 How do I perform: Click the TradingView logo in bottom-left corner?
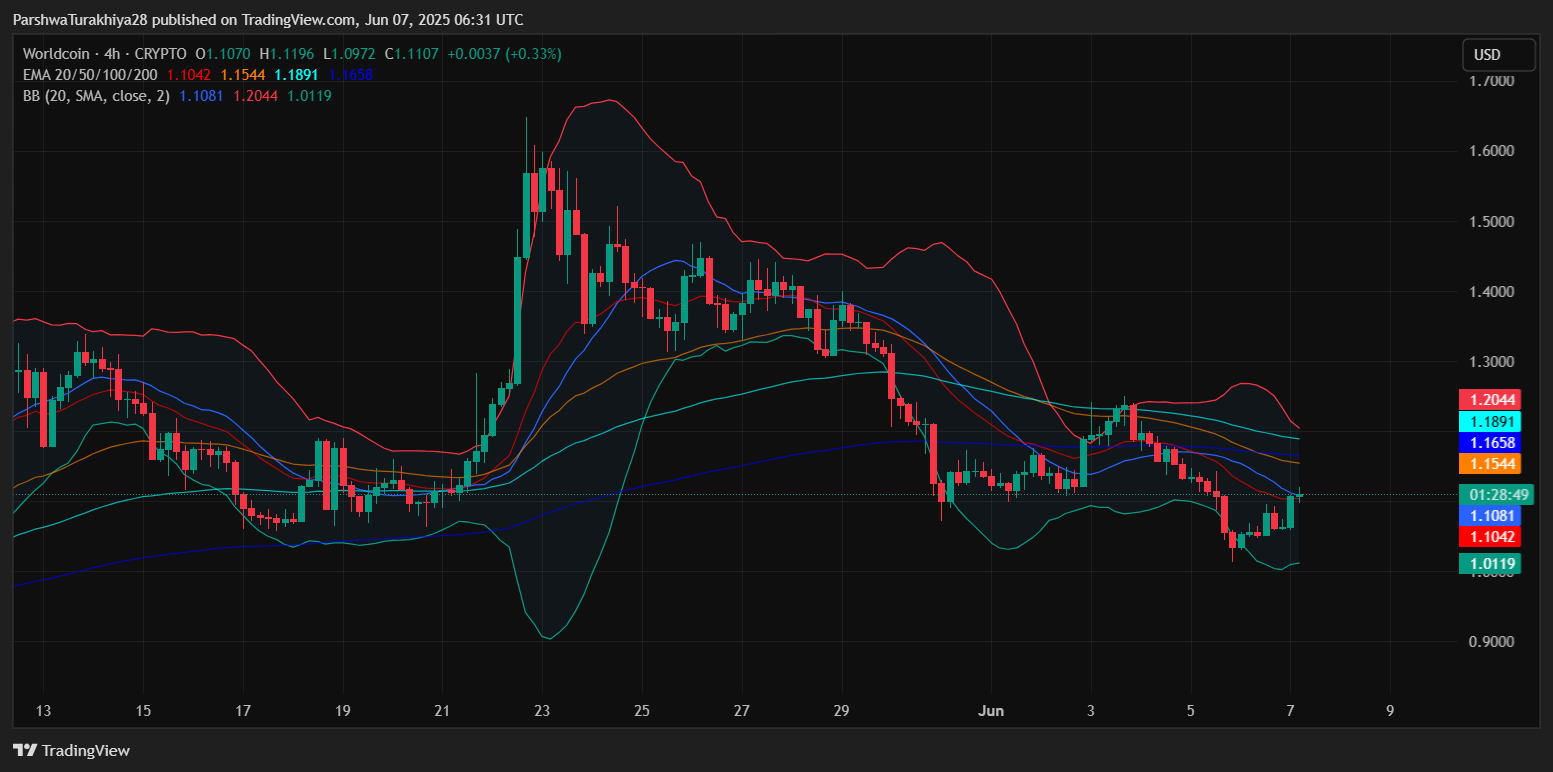pos(71,750)
